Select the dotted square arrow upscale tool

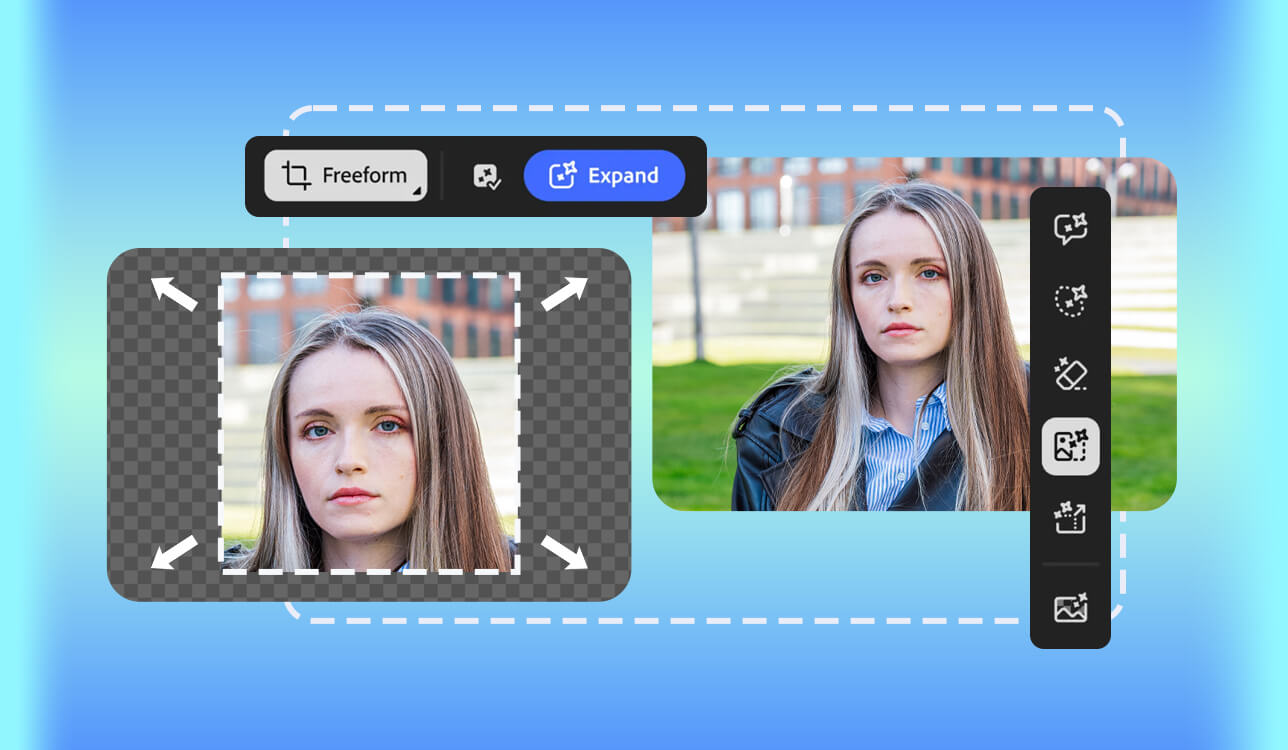(1071, 518)
